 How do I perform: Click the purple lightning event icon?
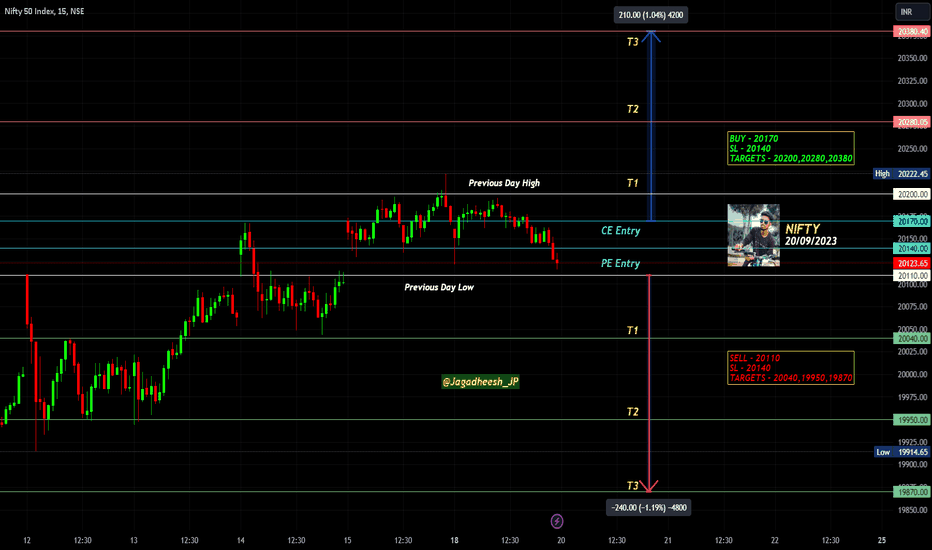click(x=557, y=521)
